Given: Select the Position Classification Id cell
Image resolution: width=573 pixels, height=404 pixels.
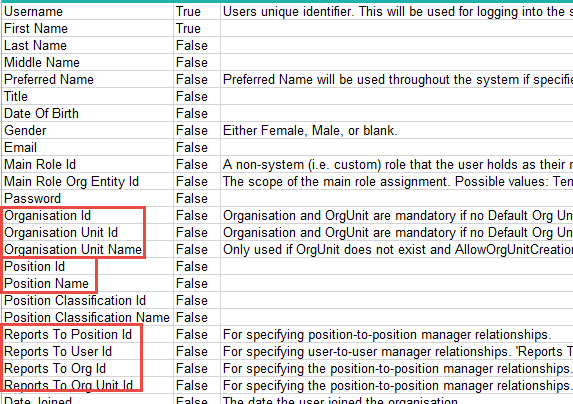Looking at the screenshot, I should [x=88, y=300].
